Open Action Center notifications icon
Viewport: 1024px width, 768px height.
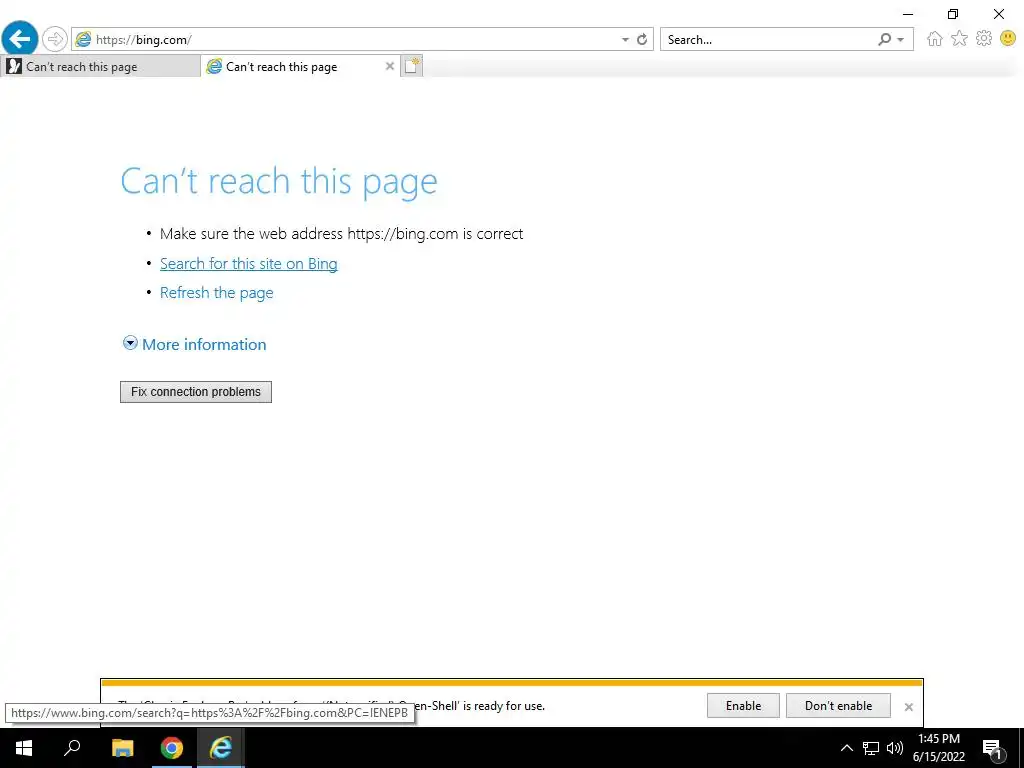pos(993,748)
